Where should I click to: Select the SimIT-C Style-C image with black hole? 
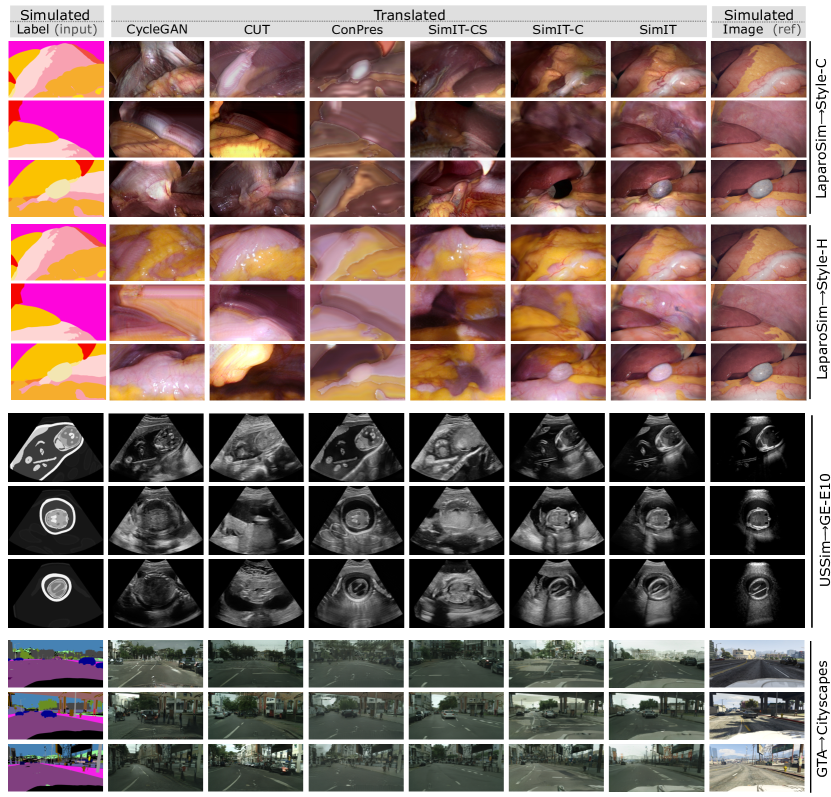(x=558, y=188)
